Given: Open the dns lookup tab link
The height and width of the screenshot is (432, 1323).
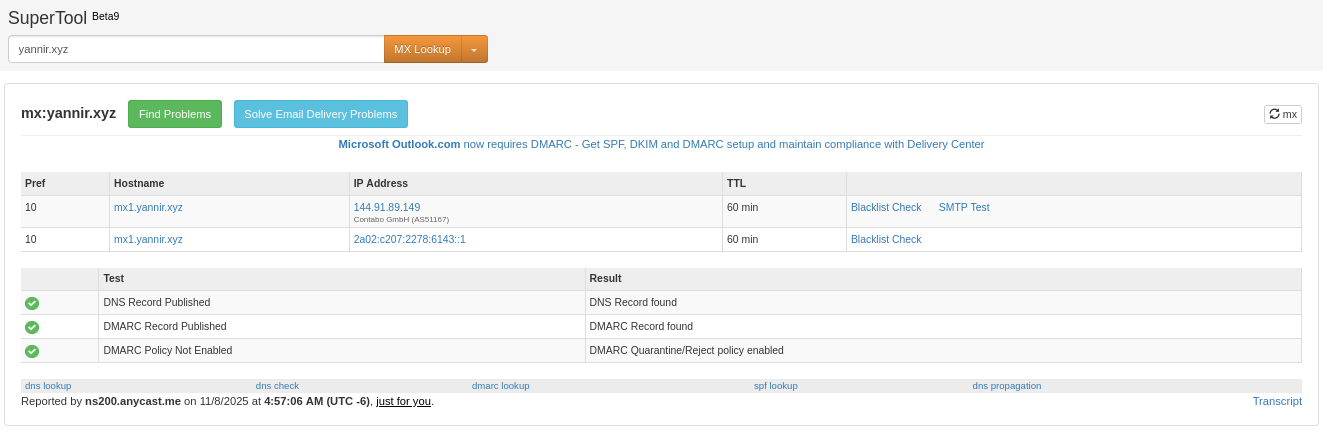Looking at the screenshot, I should click(x=48, y=385).
